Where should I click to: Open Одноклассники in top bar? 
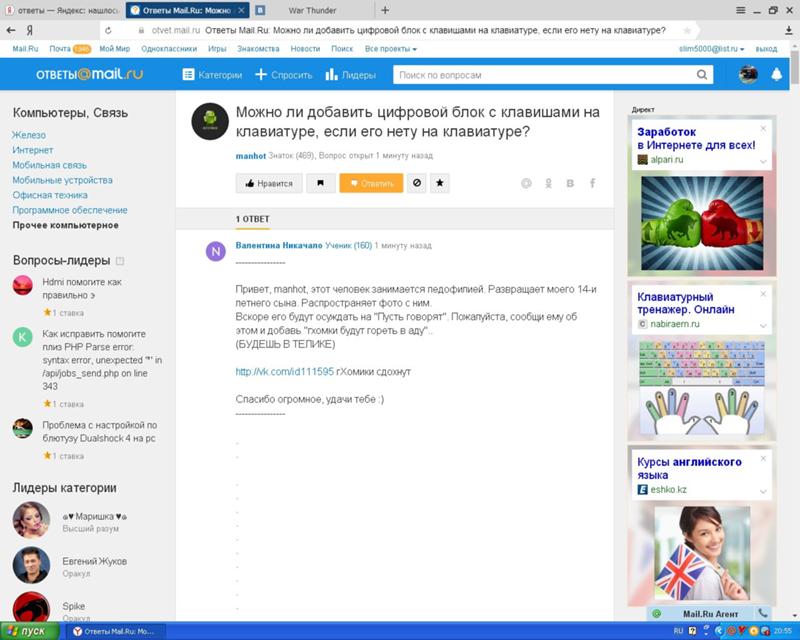click(169, 49)
